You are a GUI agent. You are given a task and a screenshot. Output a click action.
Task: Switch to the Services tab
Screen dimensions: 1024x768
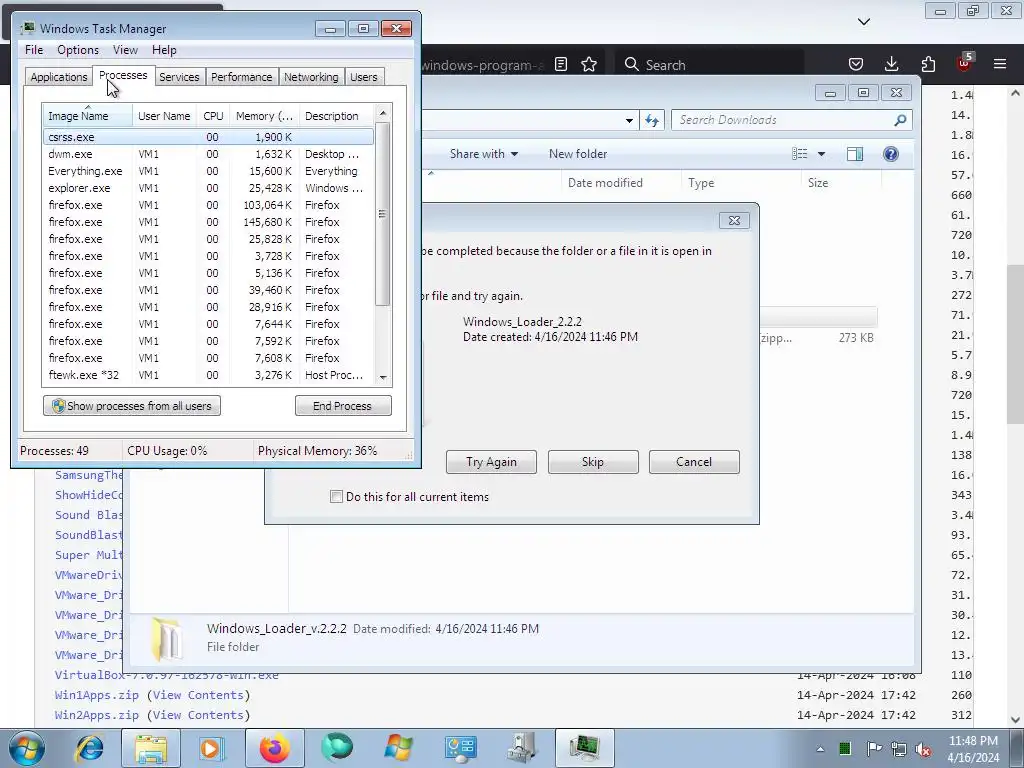click(179, 77)
